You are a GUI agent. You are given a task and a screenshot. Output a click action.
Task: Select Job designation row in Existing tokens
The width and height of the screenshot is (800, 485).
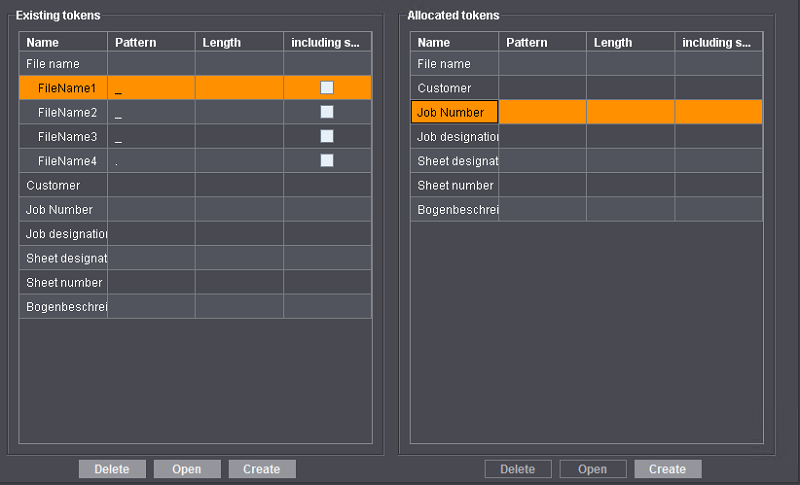click(195, 234)
